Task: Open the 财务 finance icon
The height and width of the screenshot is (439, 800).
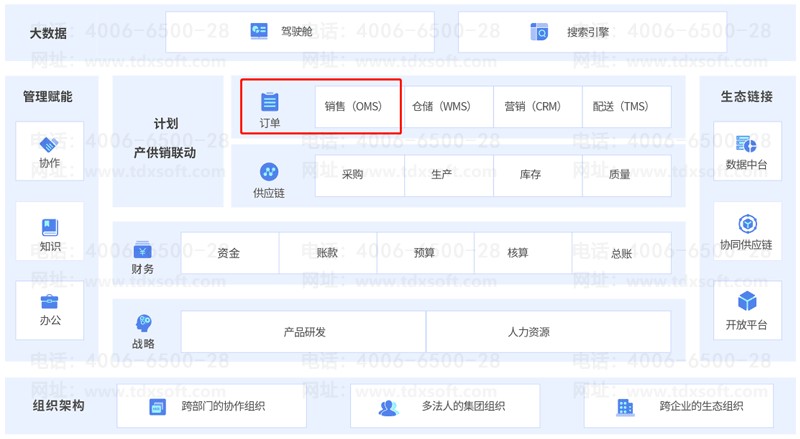Action: [143, 249]
